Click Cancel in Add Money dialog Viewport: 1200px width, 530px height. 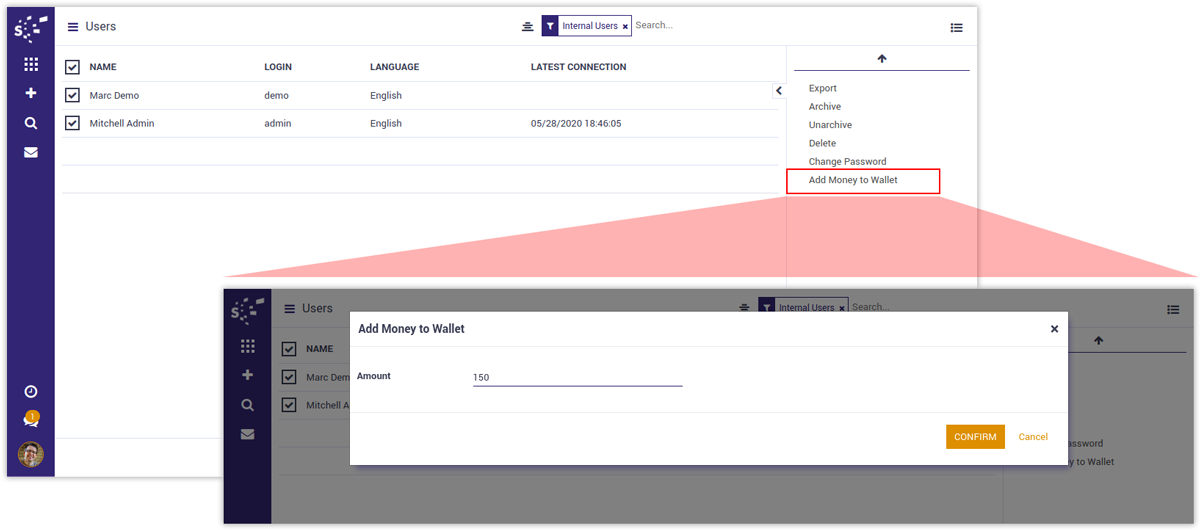(x=1033, y=437)
